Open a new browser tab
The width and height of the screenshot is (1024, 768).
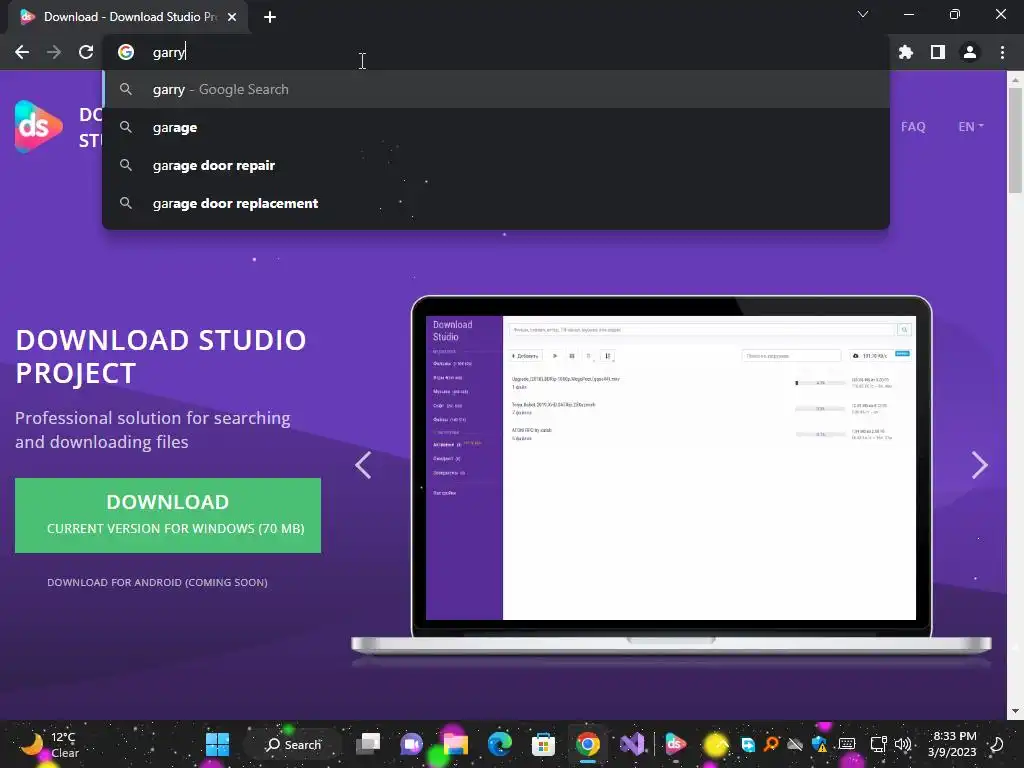point(270,17)
